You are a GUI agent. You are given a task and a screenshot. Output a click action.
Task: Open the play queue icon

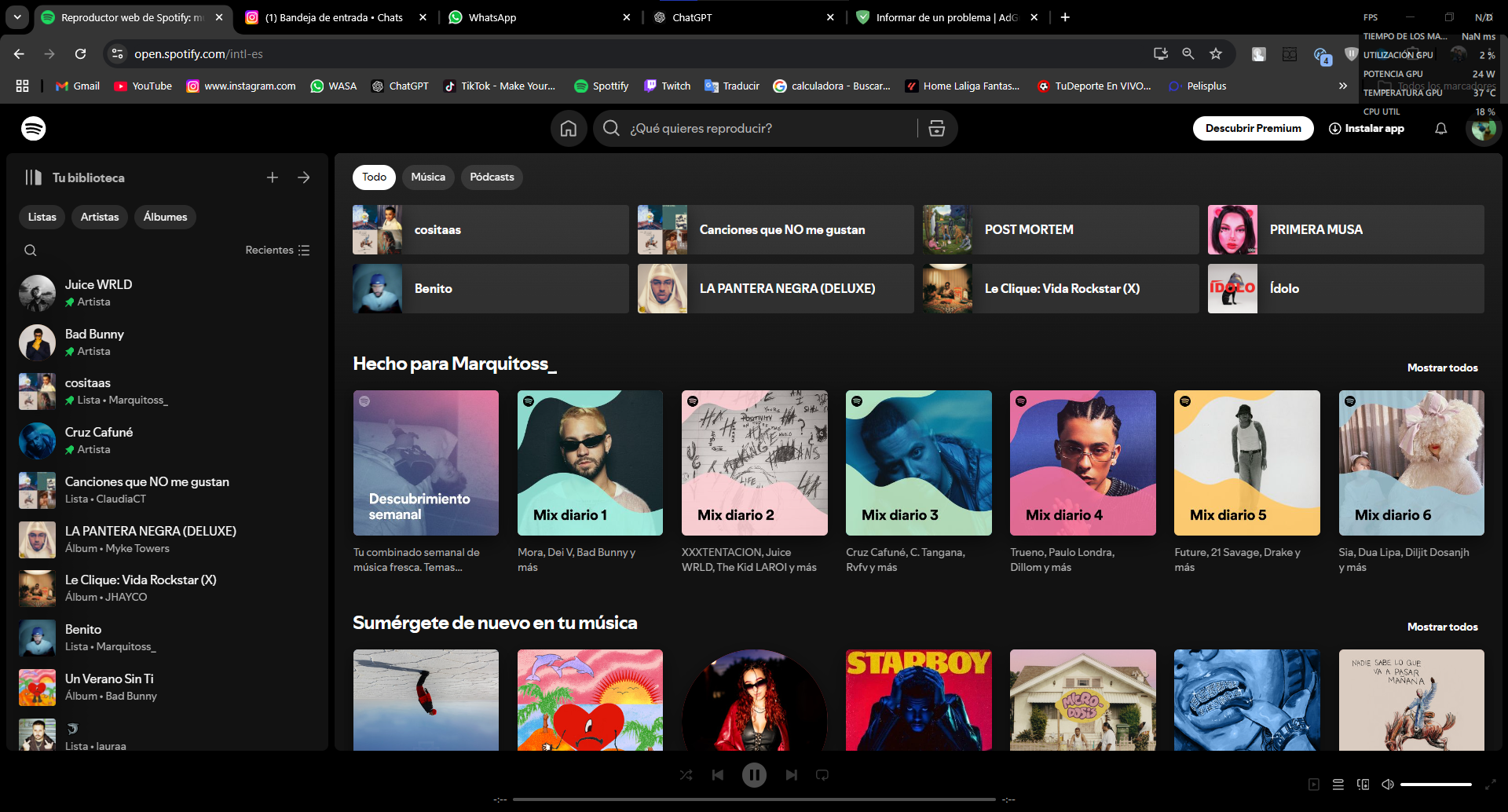tap(1338, 784)
